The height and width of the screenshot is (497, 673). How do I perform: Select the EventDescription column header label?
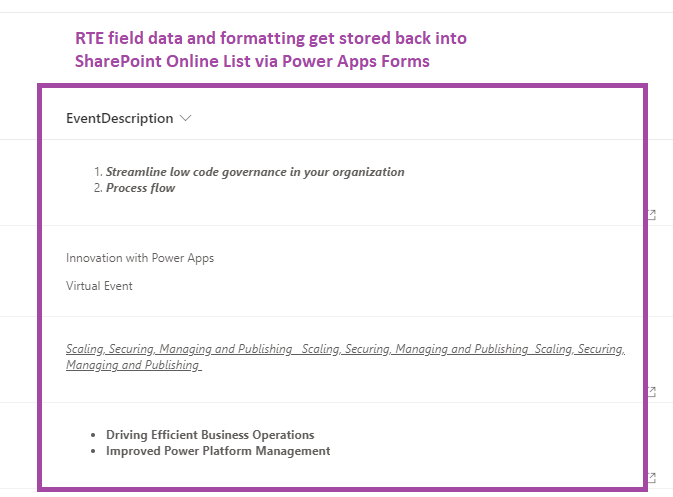pos(119,118)
